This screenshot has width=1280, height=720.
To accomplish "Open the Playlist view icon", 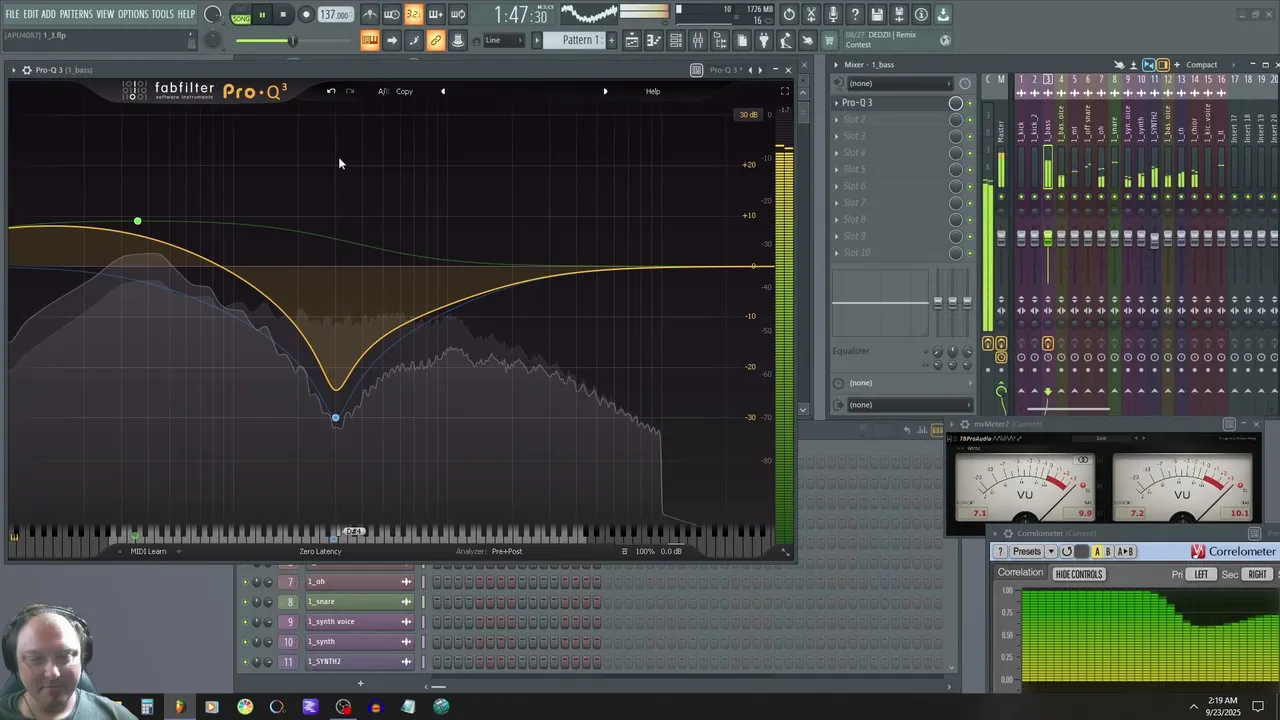I will point(631,40).
